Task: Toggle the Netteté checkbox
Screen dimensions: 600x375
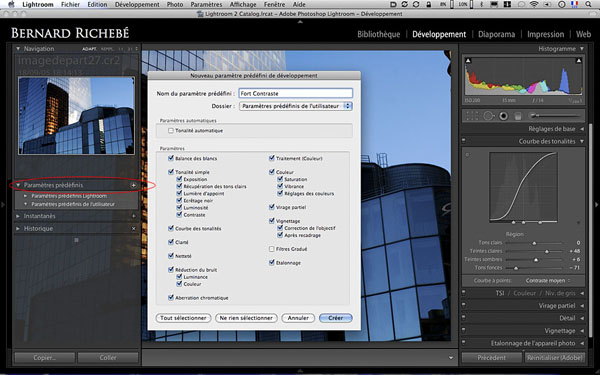Action: [171, 256]
